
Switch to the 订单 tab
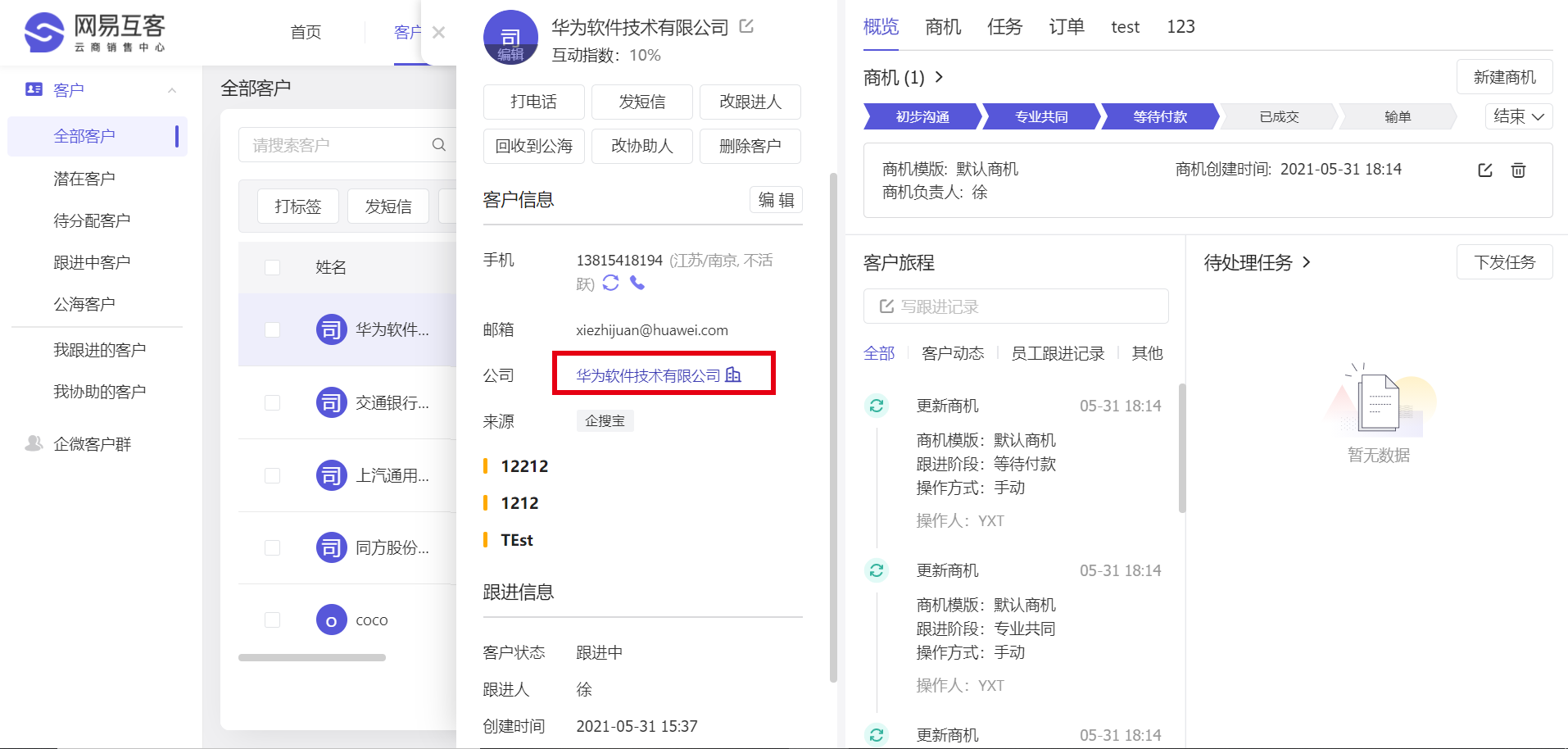(1067, 26)
